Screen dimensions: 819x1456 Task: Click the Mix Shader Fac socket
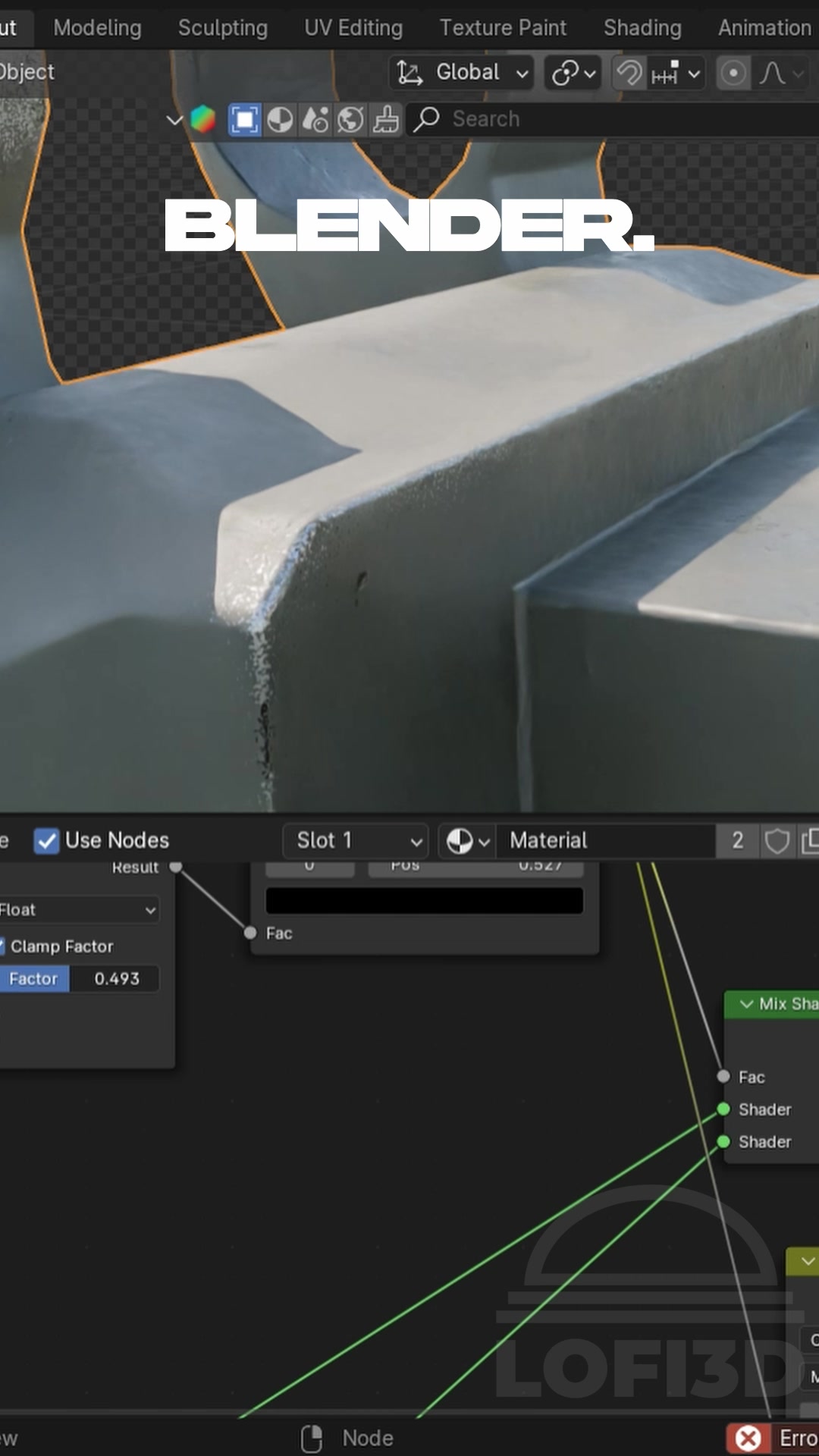[723, 1076]
